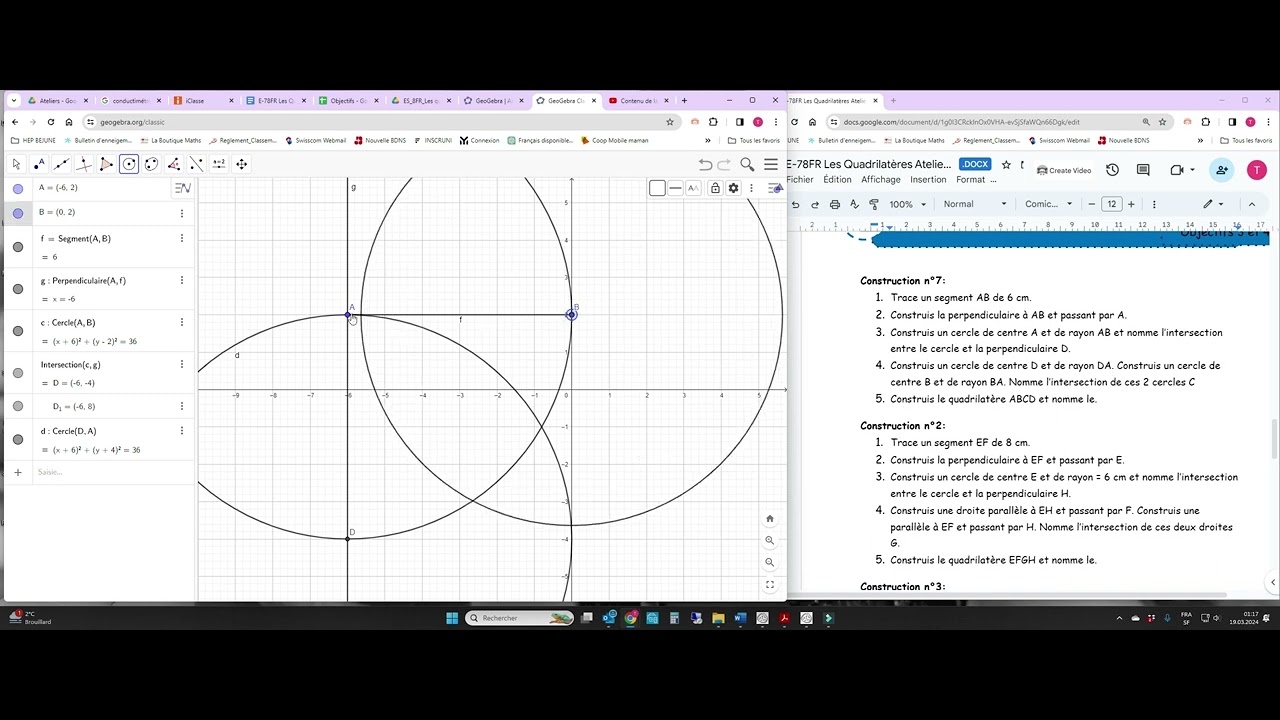1280x720 pixels.
Task: Open Docs comments panel
Action: (1143, 170)
